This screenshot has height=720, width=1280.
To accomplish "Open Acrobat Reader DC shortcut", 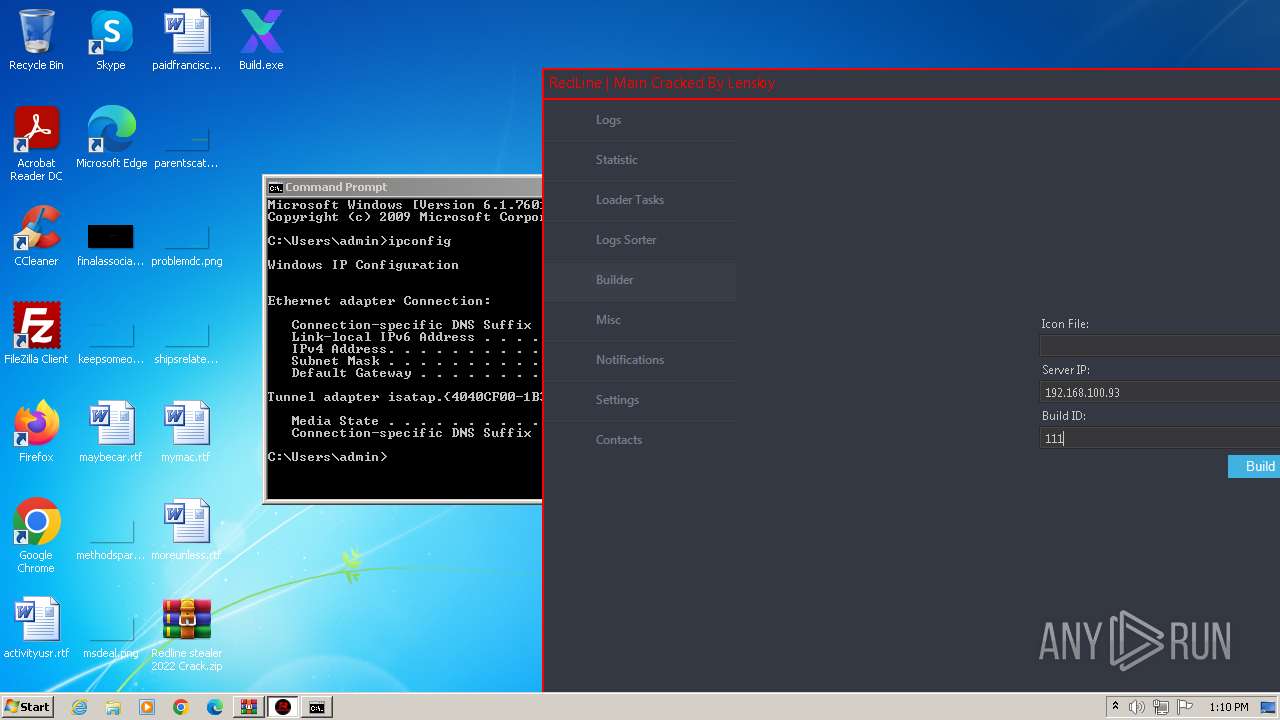I will [x=36, y=143].
